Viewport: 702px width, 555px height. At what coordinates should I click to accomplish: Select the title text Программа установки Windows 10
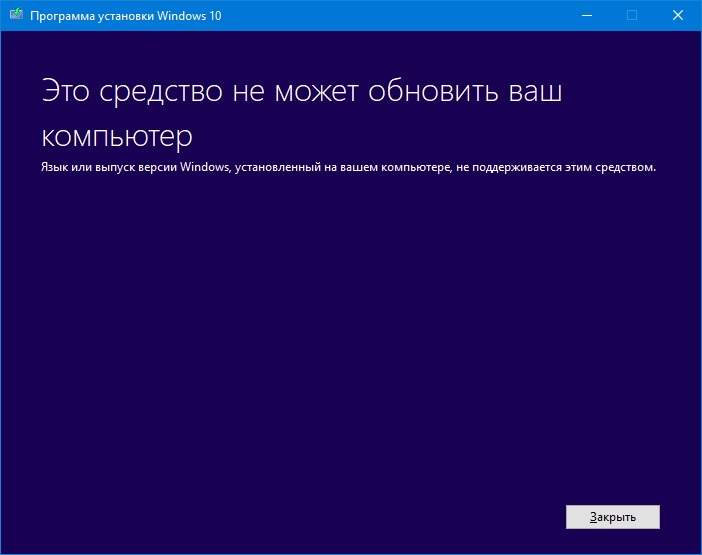pos(125,16)
